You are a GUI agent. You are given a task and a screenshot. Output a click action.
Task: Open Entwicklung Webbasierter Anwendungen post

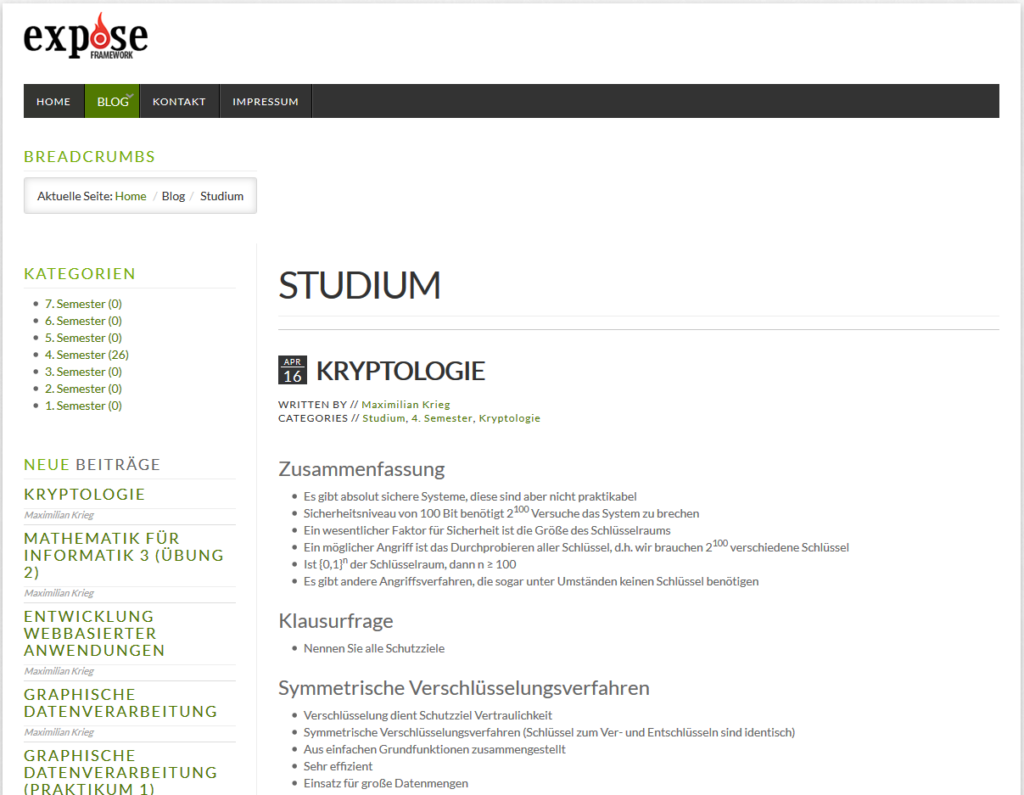(x=94, y=633)
